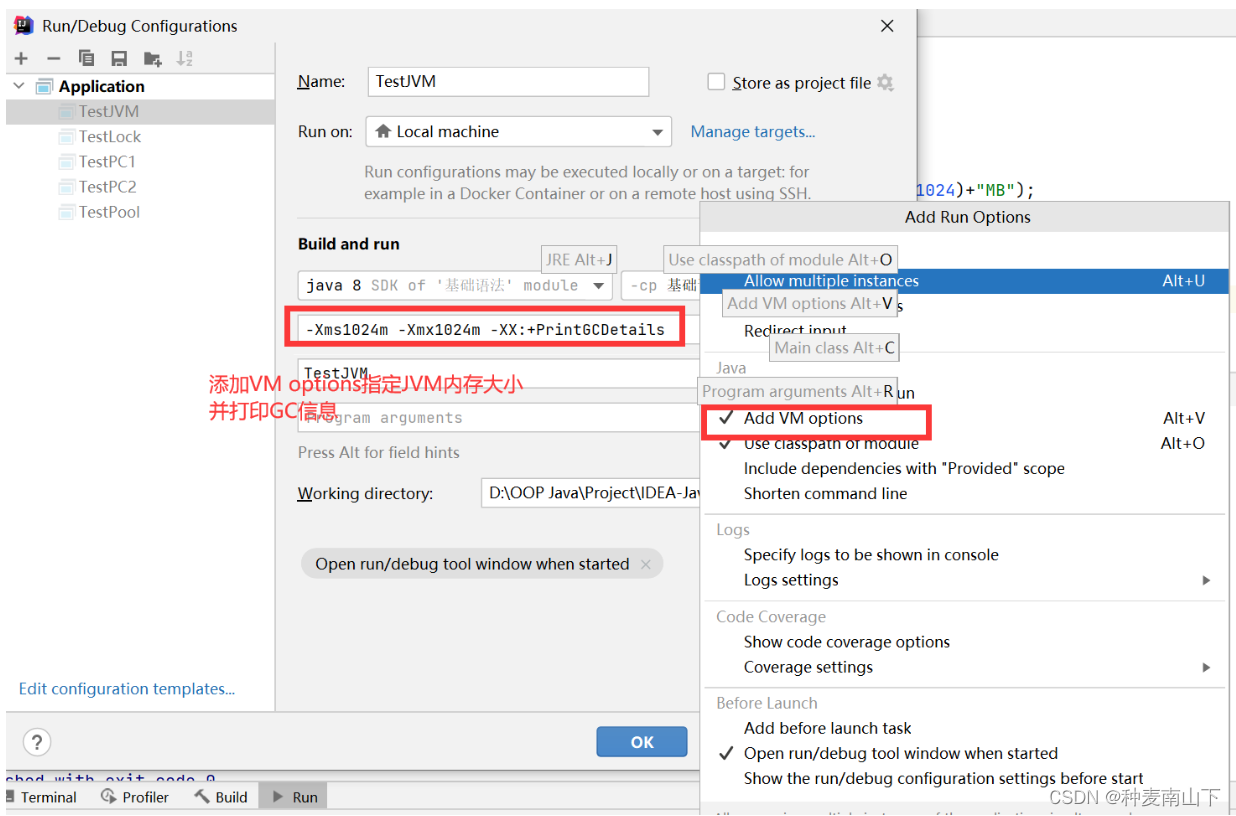The width and height of the screenshot is (1236, 816).
Task: Click Manage targets link
Action: point(753,131)
